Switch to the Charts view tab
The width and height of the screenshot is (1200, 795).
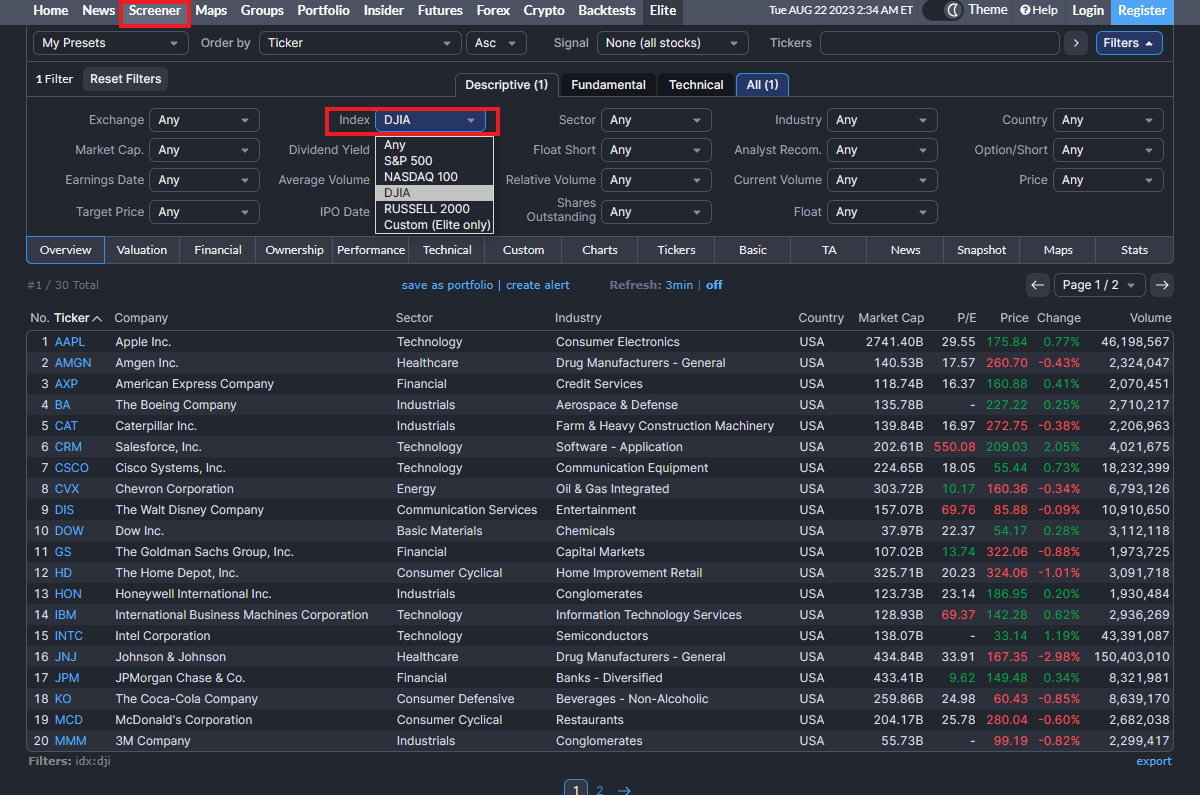point(600,250)
